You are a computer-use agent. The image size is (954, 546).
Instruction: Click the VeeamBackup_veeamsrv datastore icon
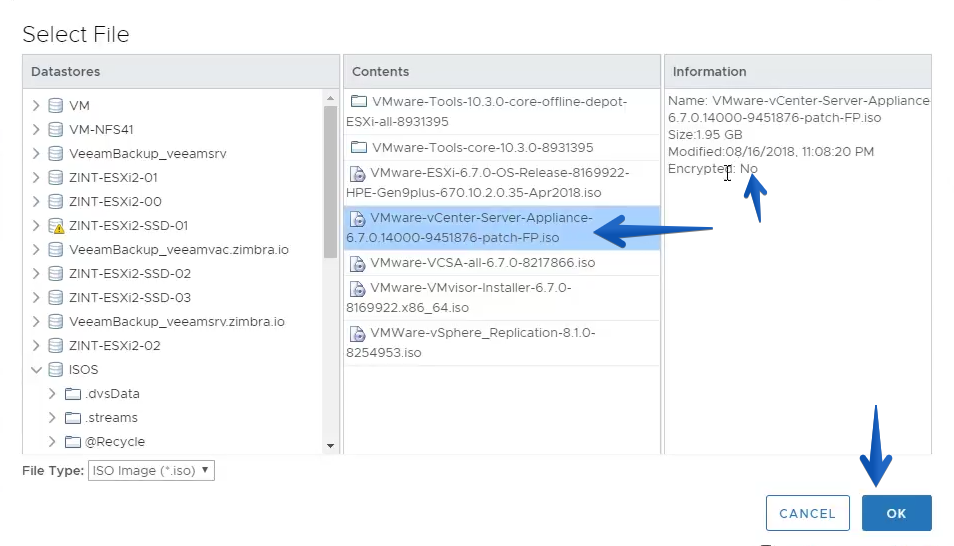pos(55,153)
